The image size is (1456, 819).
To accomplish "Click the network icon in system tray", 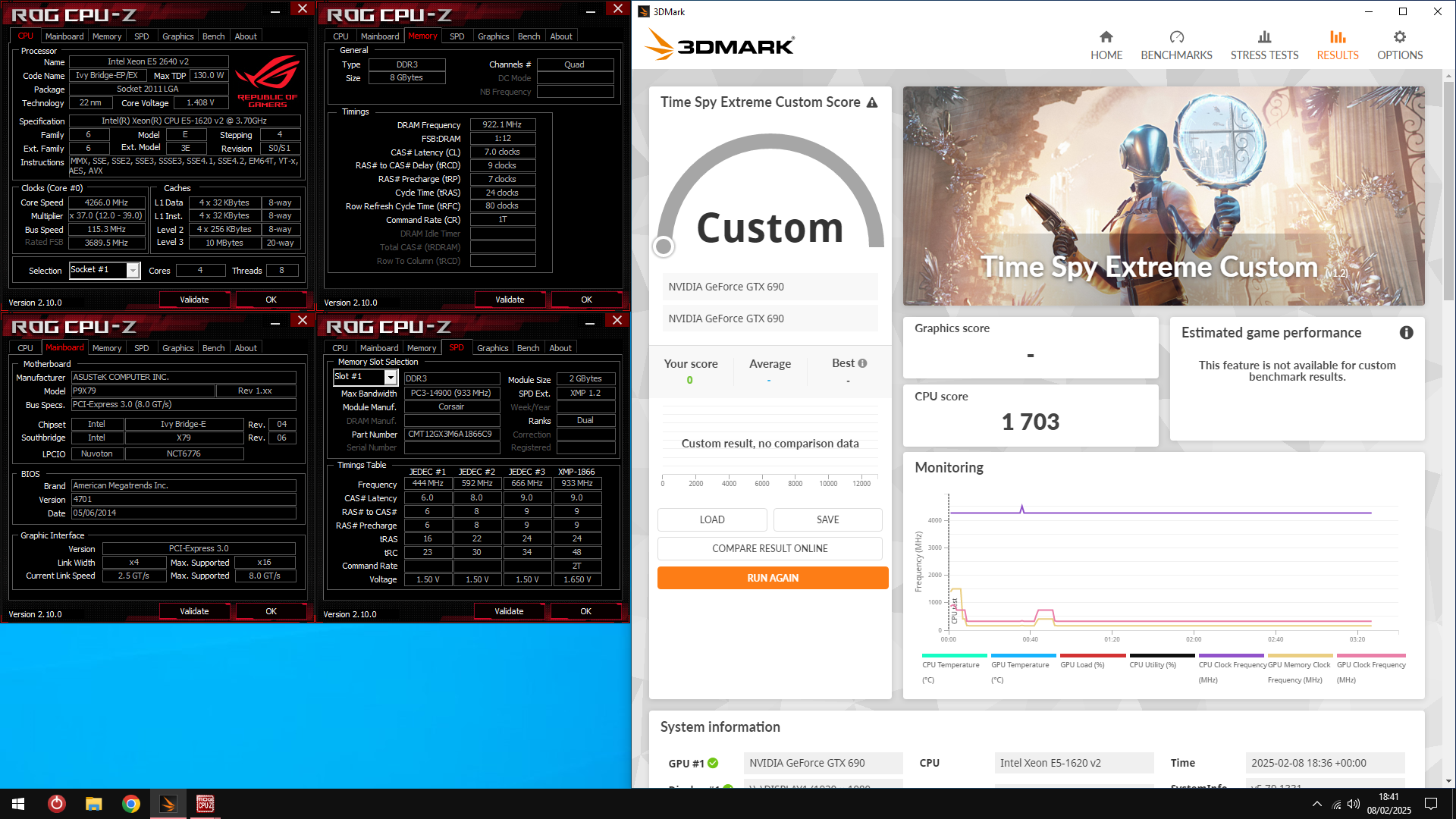I will click(x=1336, y=804).
